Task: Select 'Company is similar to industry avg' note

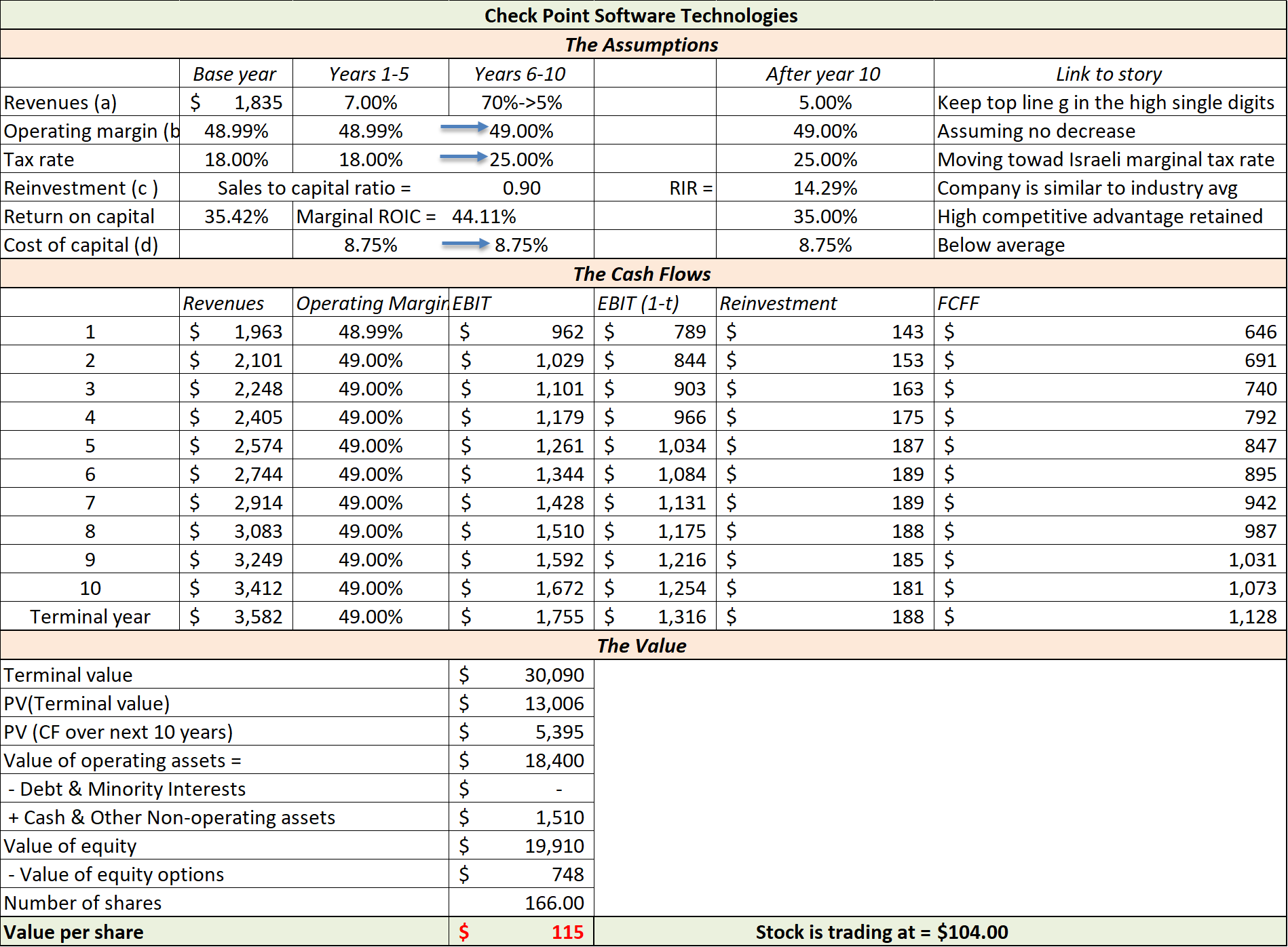Action: 1087,188
